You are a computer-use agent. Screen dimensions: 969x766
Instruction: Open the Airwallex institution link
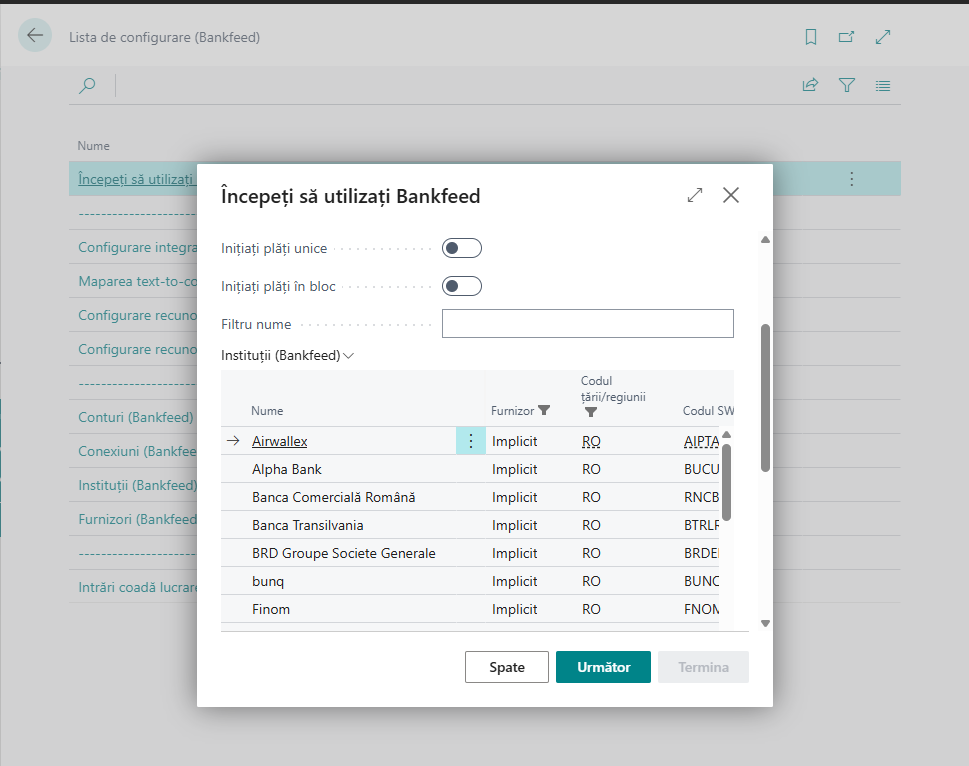(x=280, y=441)
